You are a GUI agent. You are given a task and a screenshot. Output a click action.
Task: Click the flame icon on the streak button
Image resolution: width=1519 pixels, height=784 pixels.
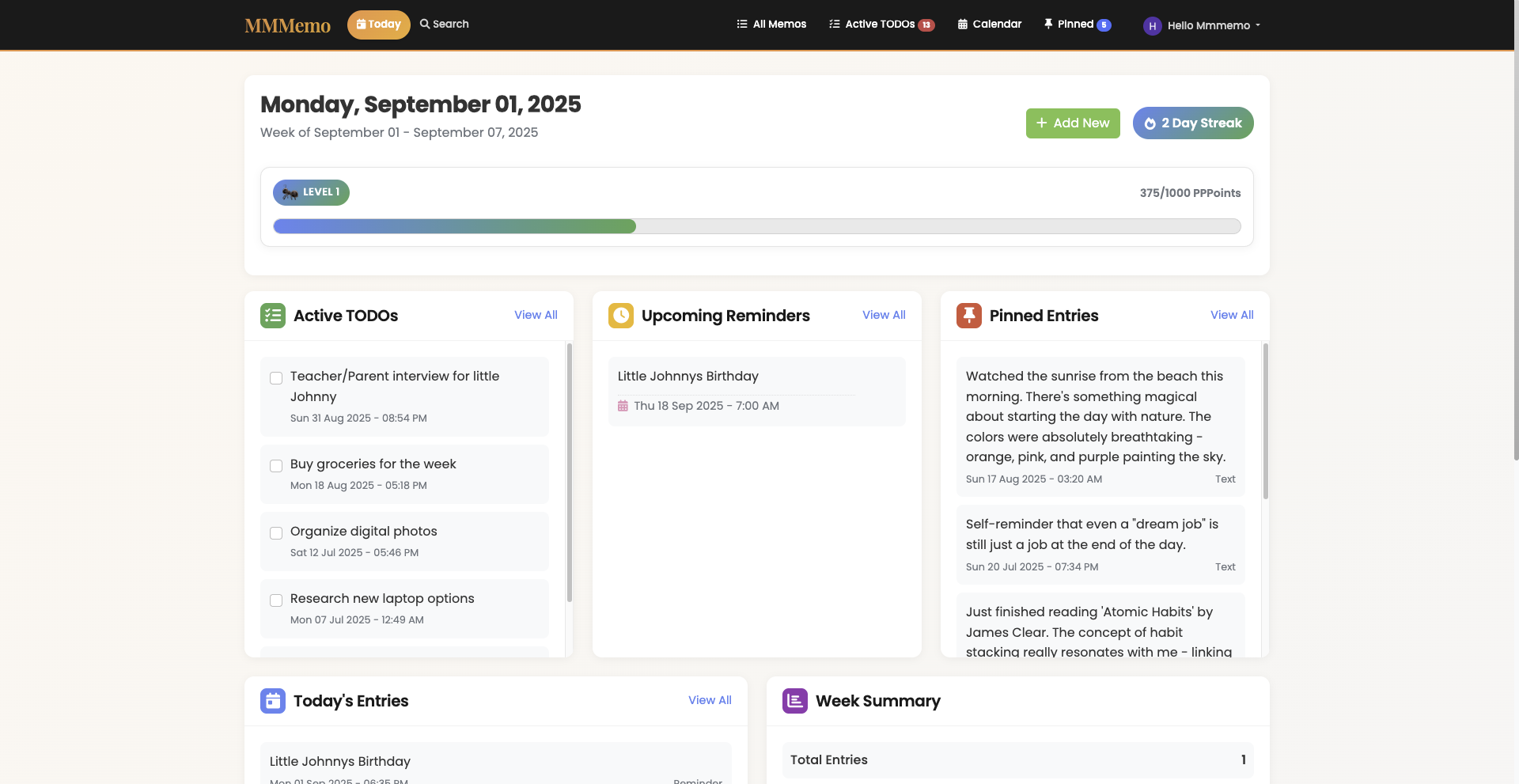point(1150,123)
